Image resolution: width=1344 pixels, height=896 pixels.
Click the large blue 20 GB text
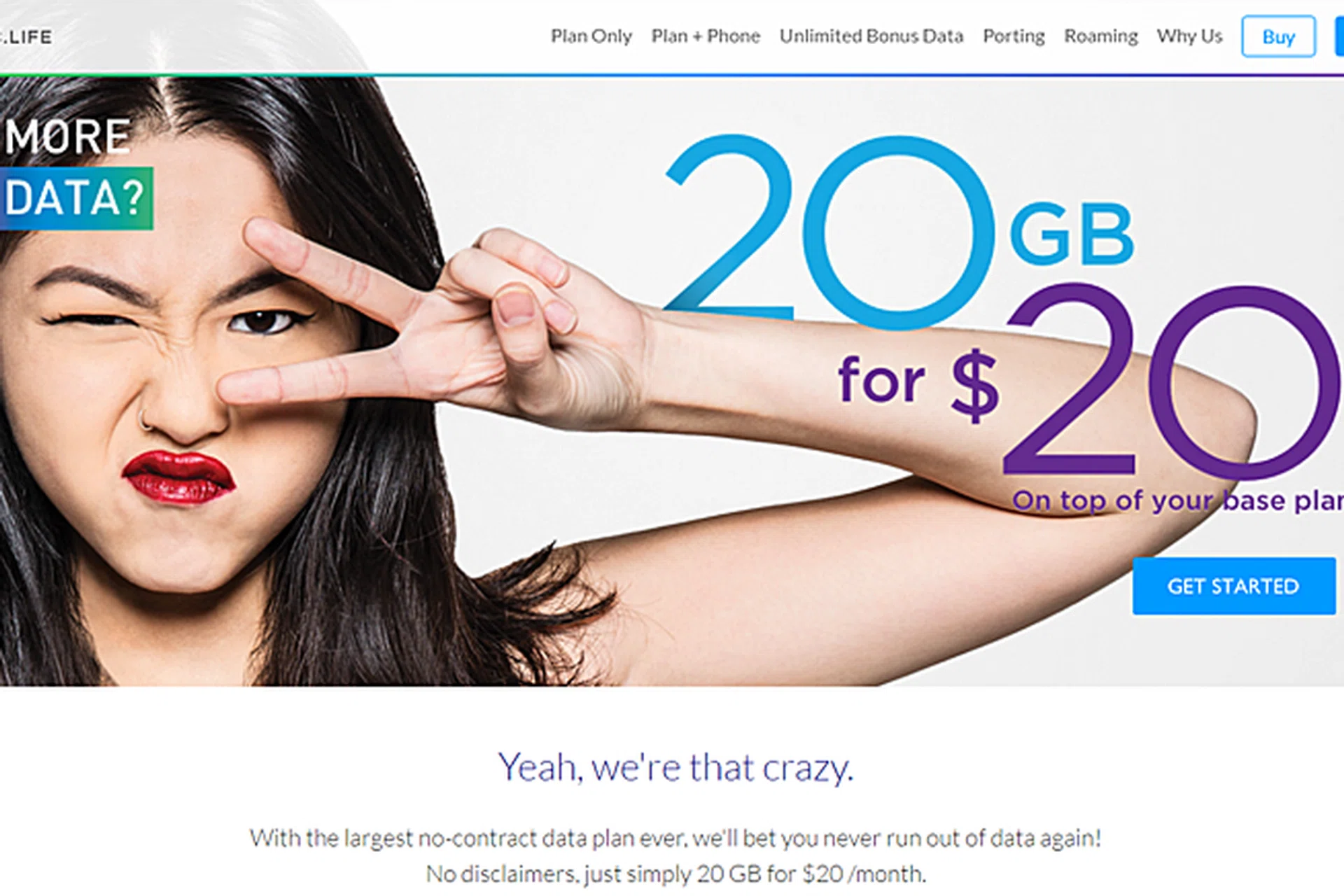click(899, 231)
